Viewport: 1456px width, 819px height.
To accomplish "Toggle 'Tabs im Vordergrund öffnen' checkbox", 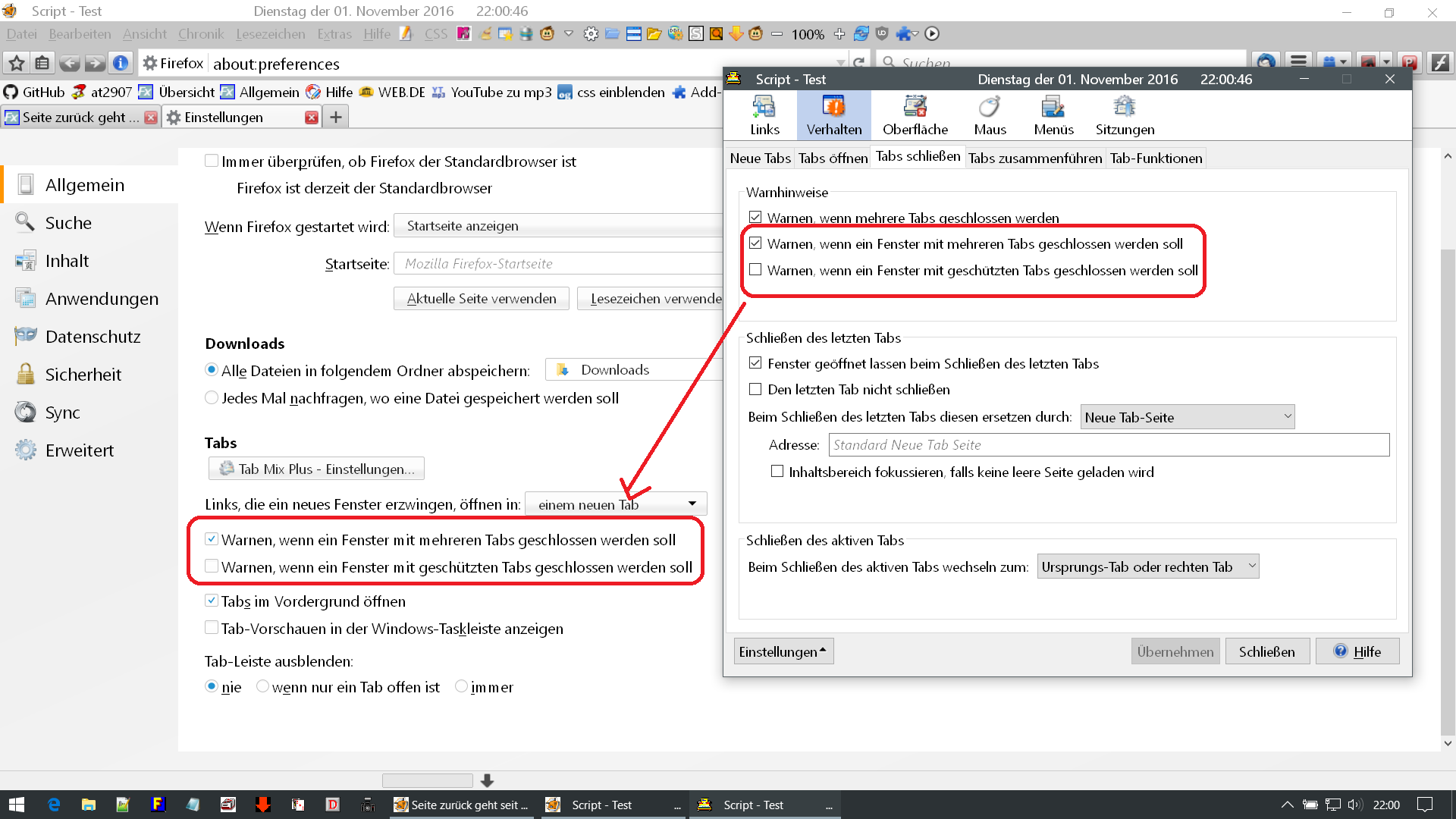I will tap(212, 601).
